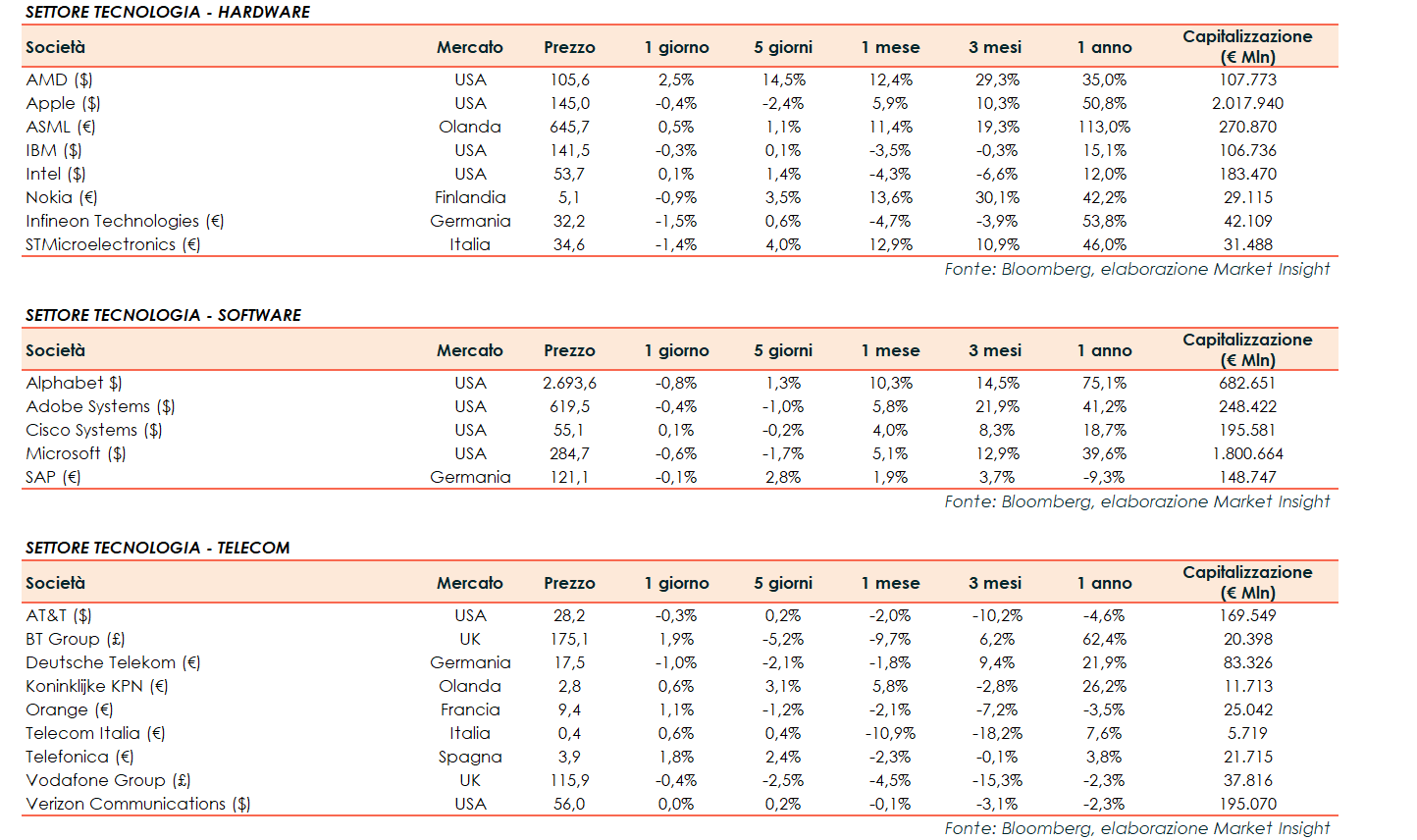Select the Telecom Italia (€) company cell
This screenshot has height=840, width=1417.
pyautogui.click(x=95, y=733)
